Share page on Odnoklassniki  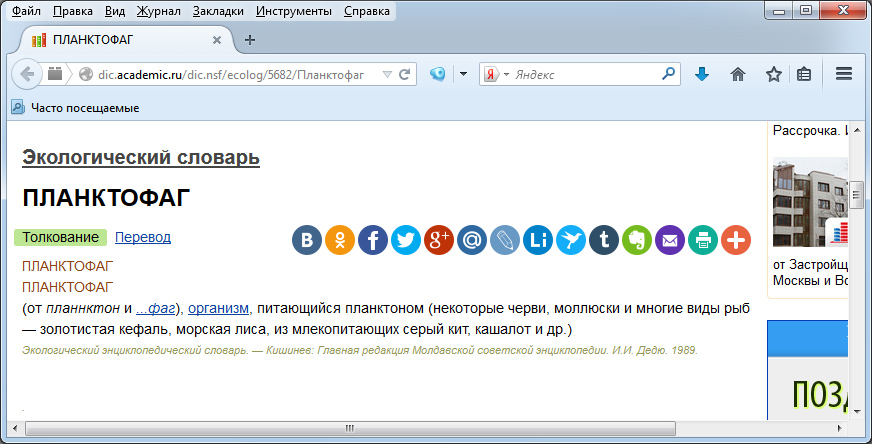(x=340, y=240)
